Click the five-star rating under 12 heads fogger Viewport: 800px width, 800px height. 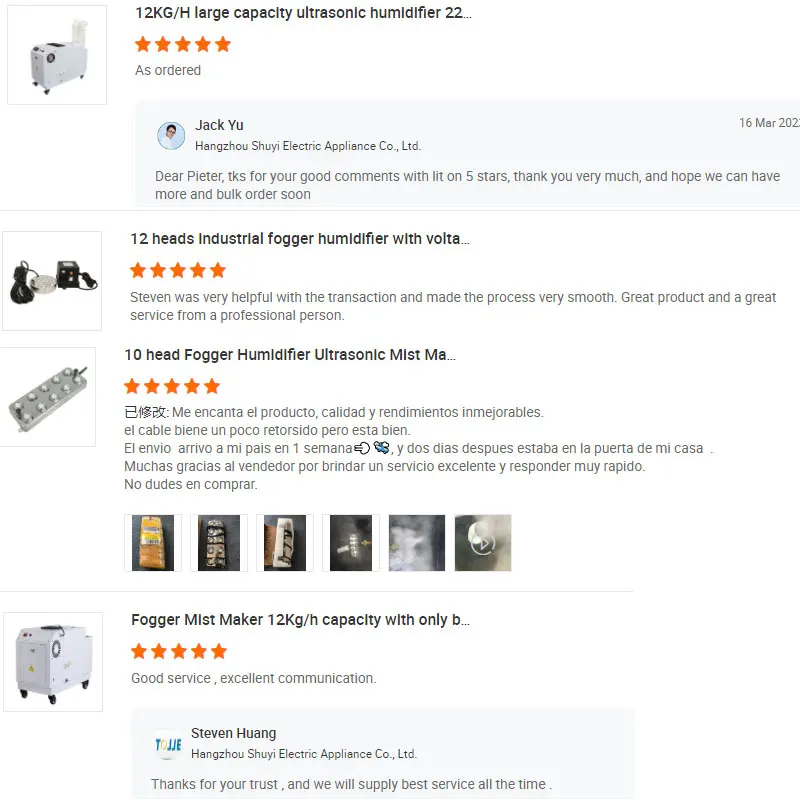click(178, 270)
